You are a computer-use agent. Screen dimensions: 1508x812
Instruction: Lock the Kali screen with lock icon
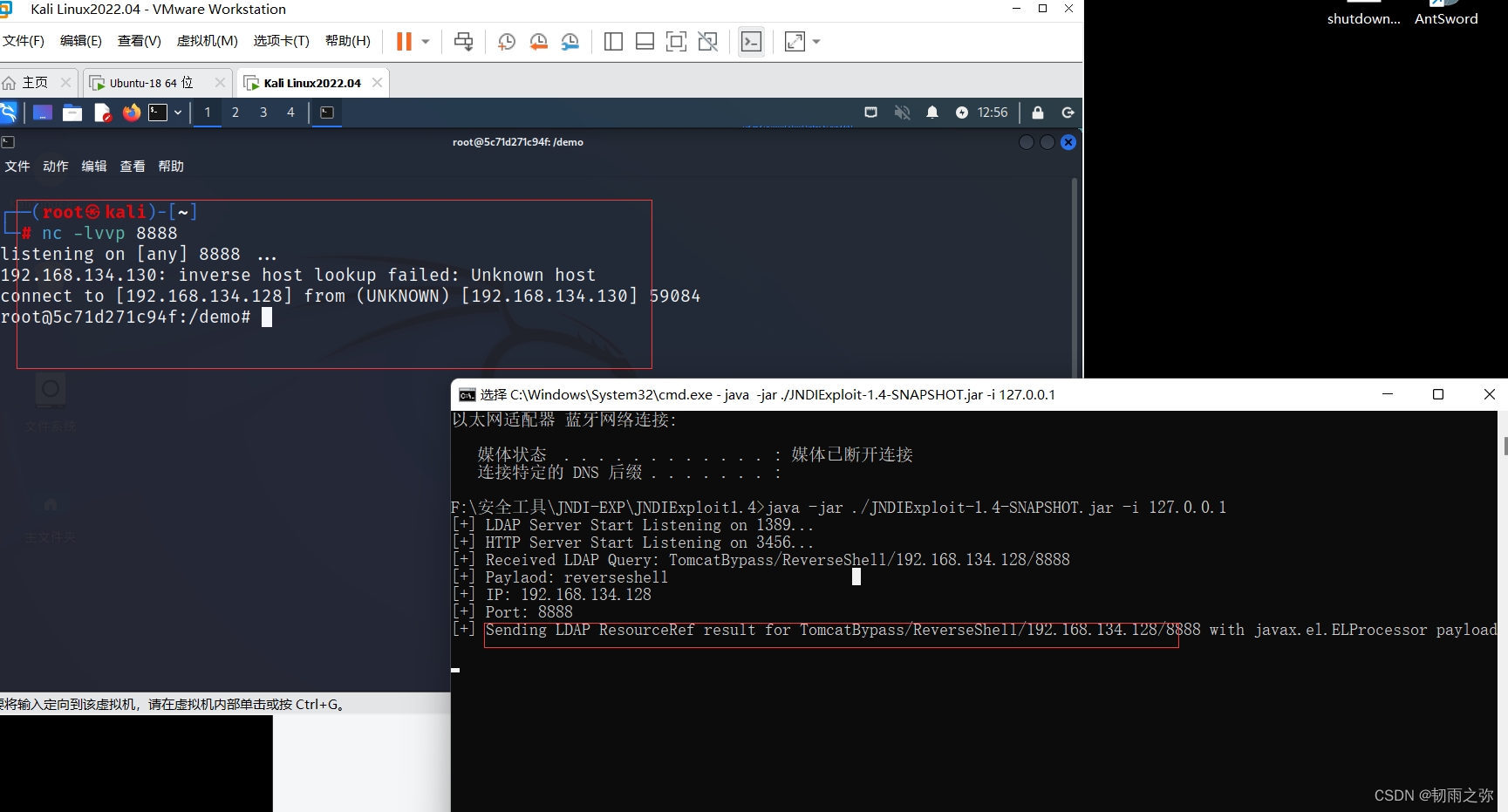(x=1038, y=113)
